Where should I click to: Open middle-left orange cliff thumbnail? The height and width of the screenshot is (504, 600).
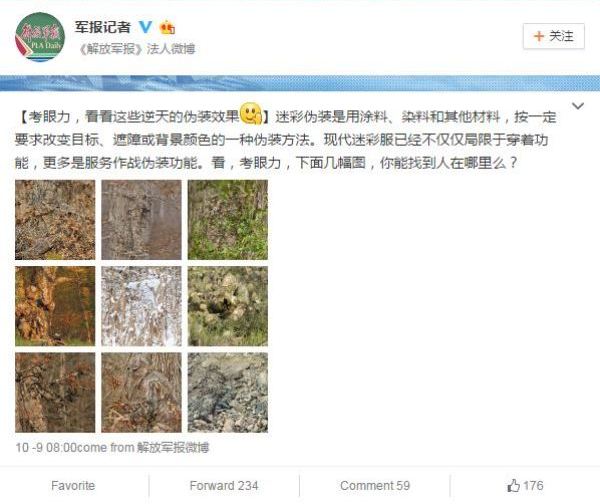click(x=55, y=306)
